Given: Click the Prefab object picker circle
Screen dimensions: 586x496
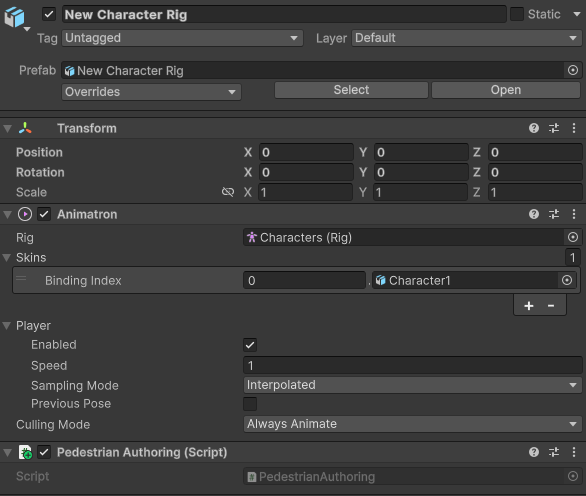Looking at the screenshot, I should (573, 70).
